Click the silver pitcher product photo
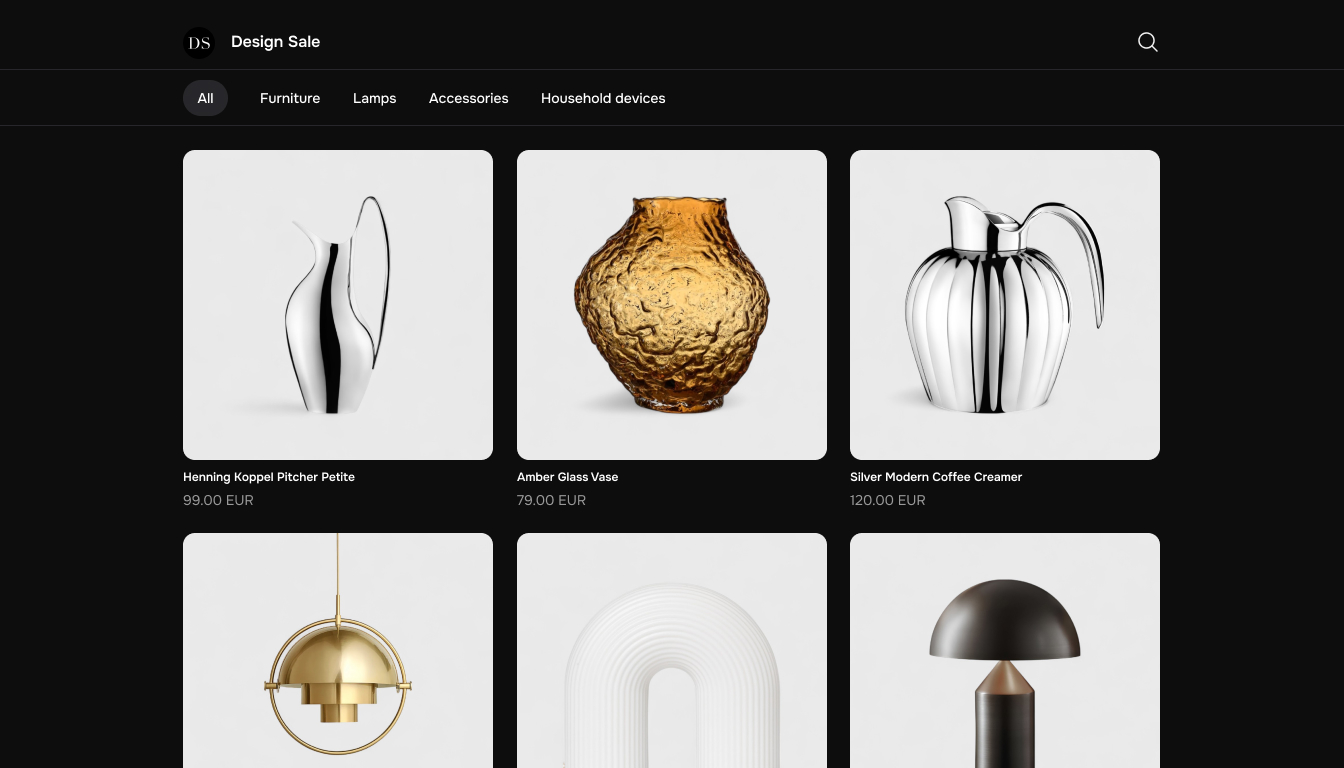 click(337, 304)
